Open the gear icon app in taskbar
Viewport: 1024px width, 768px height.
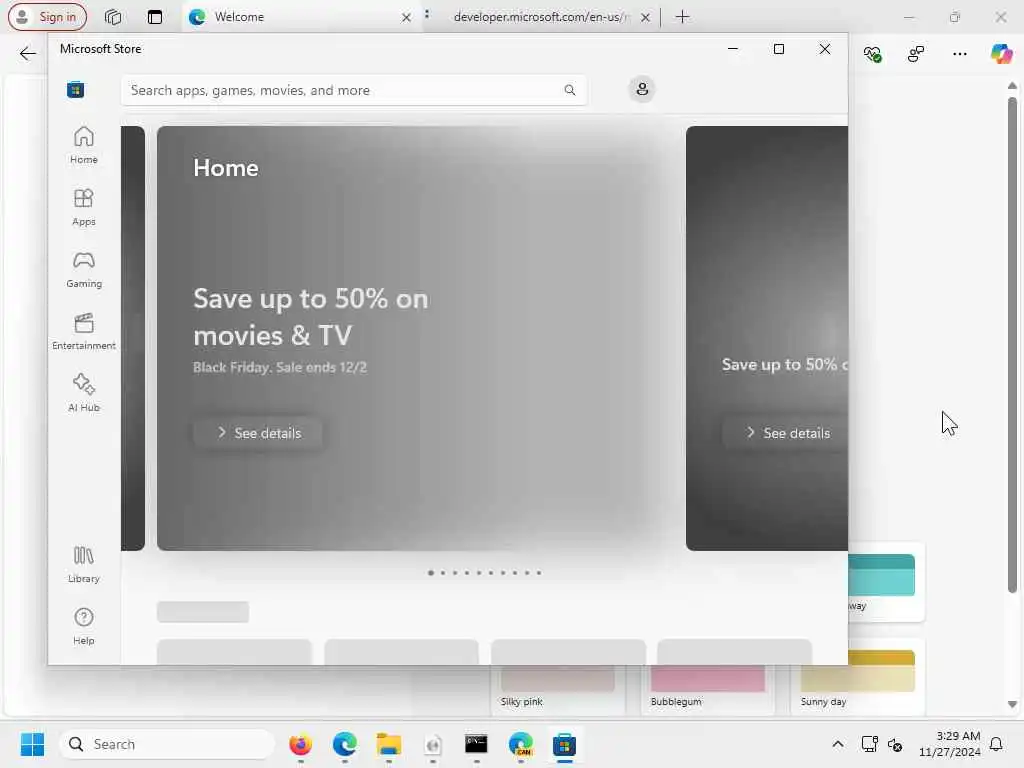click(x=432, y=744)
